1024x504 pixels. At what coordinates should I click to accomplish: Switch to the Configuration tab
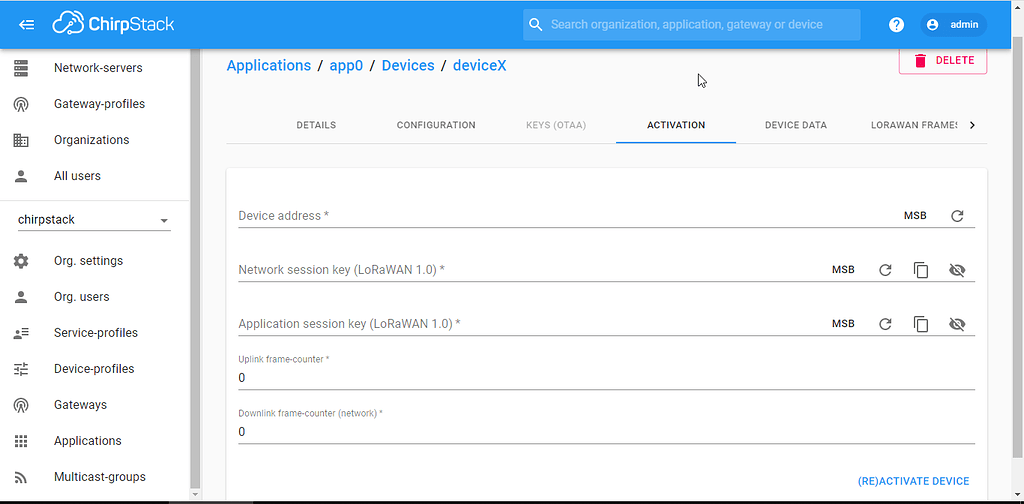pos(436,125)
